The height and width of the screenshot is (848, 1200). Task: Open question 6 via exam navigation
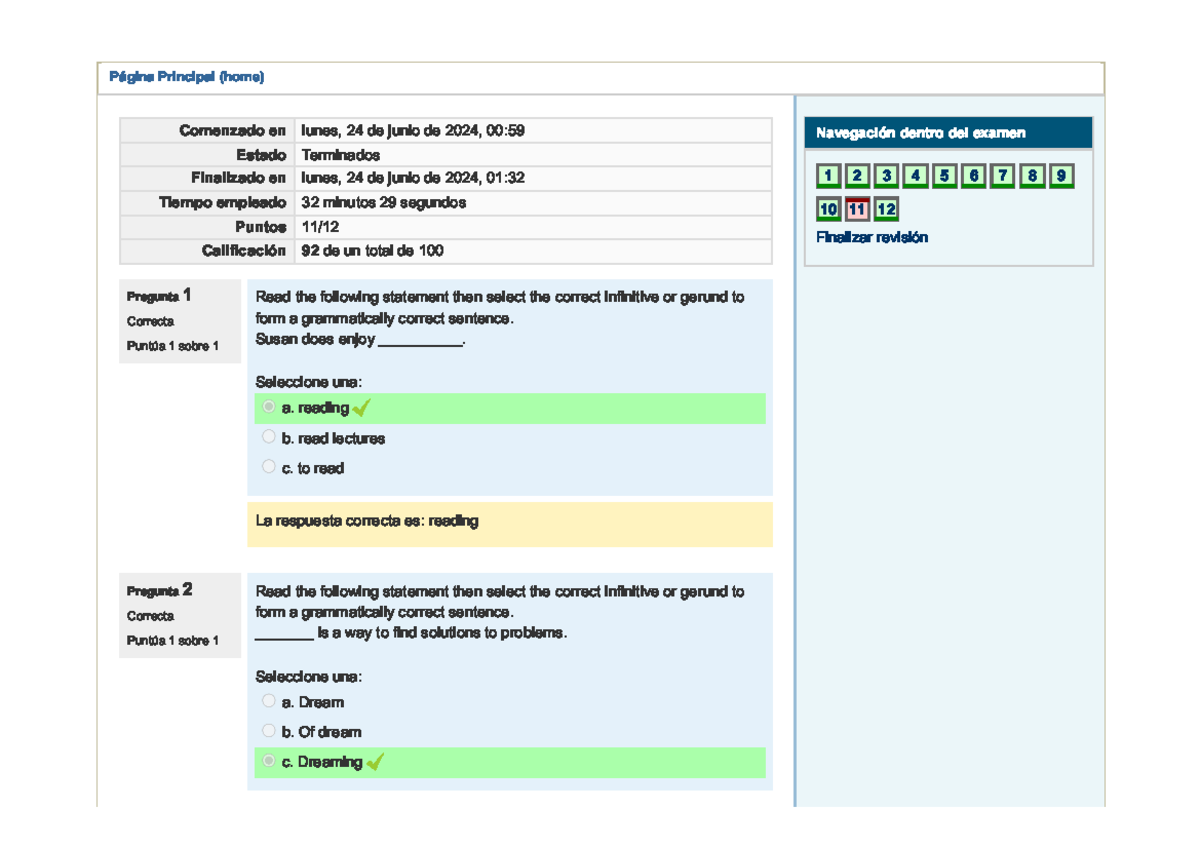click(972, 175)
